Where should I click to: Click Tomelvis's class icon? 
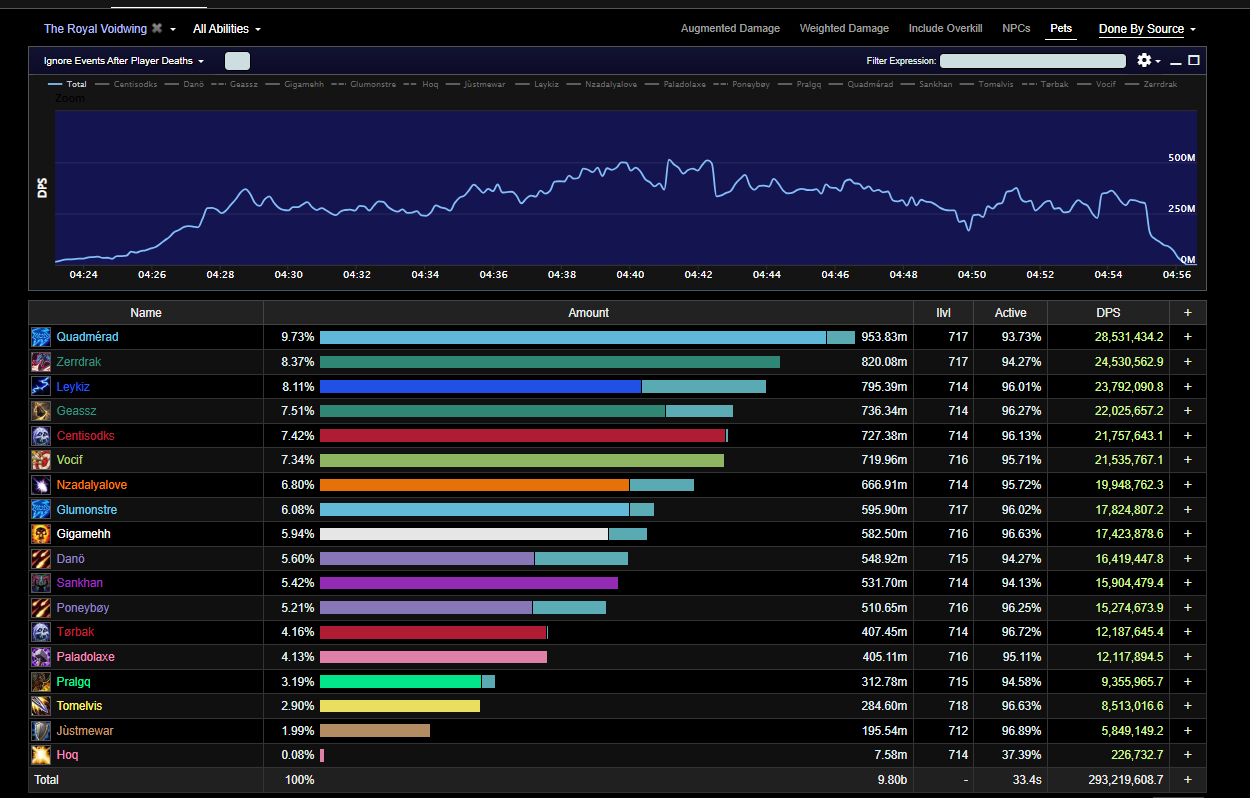[x=41, y=706]
